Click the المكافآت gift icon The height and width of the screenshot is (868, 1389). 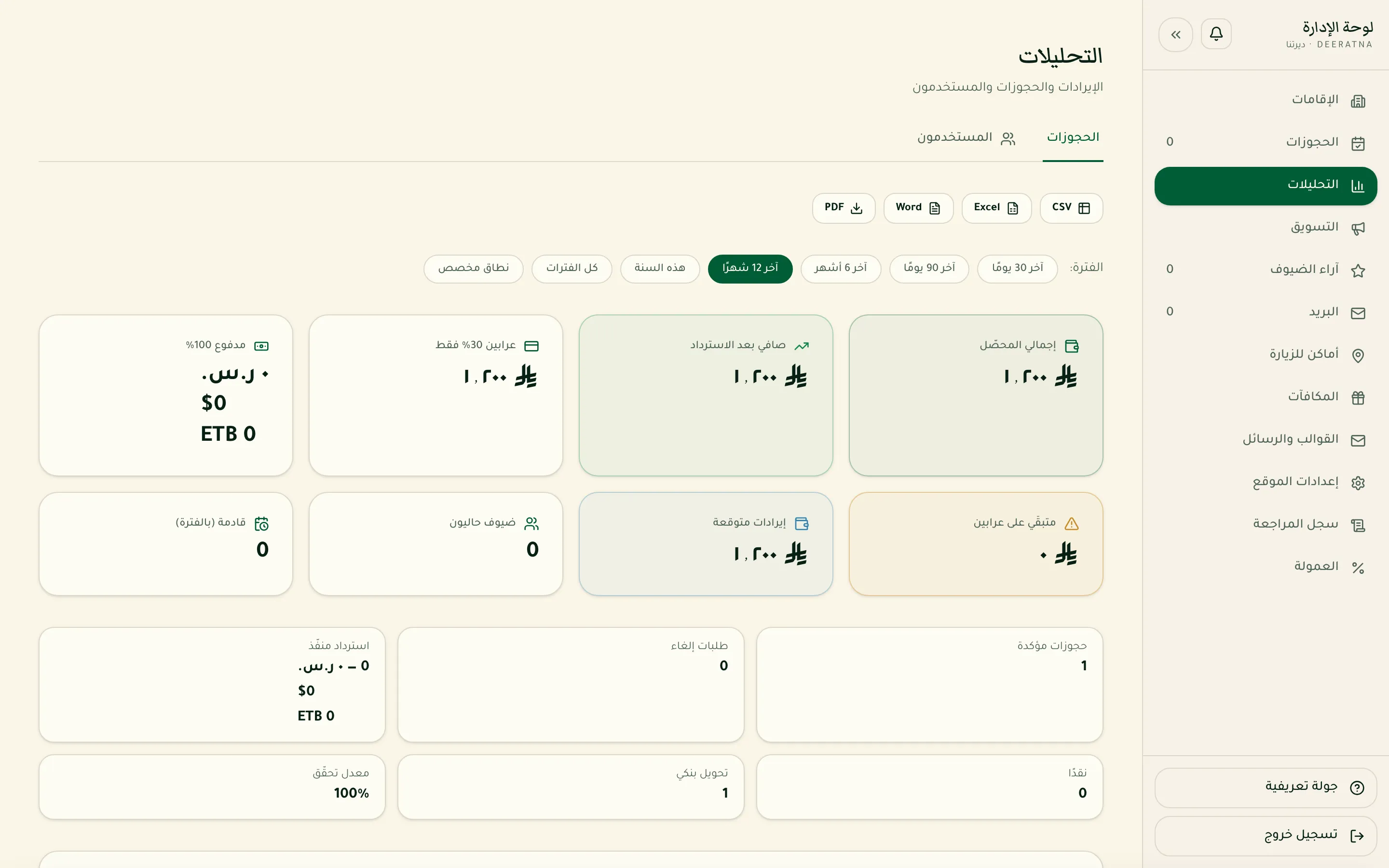coord(1358,398)
